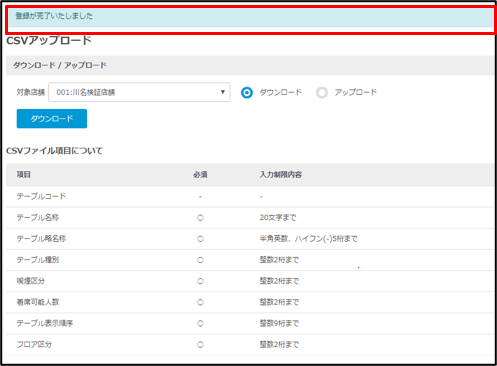Click the CSVアップロード page heading
The image size is (497, 366).
(x=49, y=40)
